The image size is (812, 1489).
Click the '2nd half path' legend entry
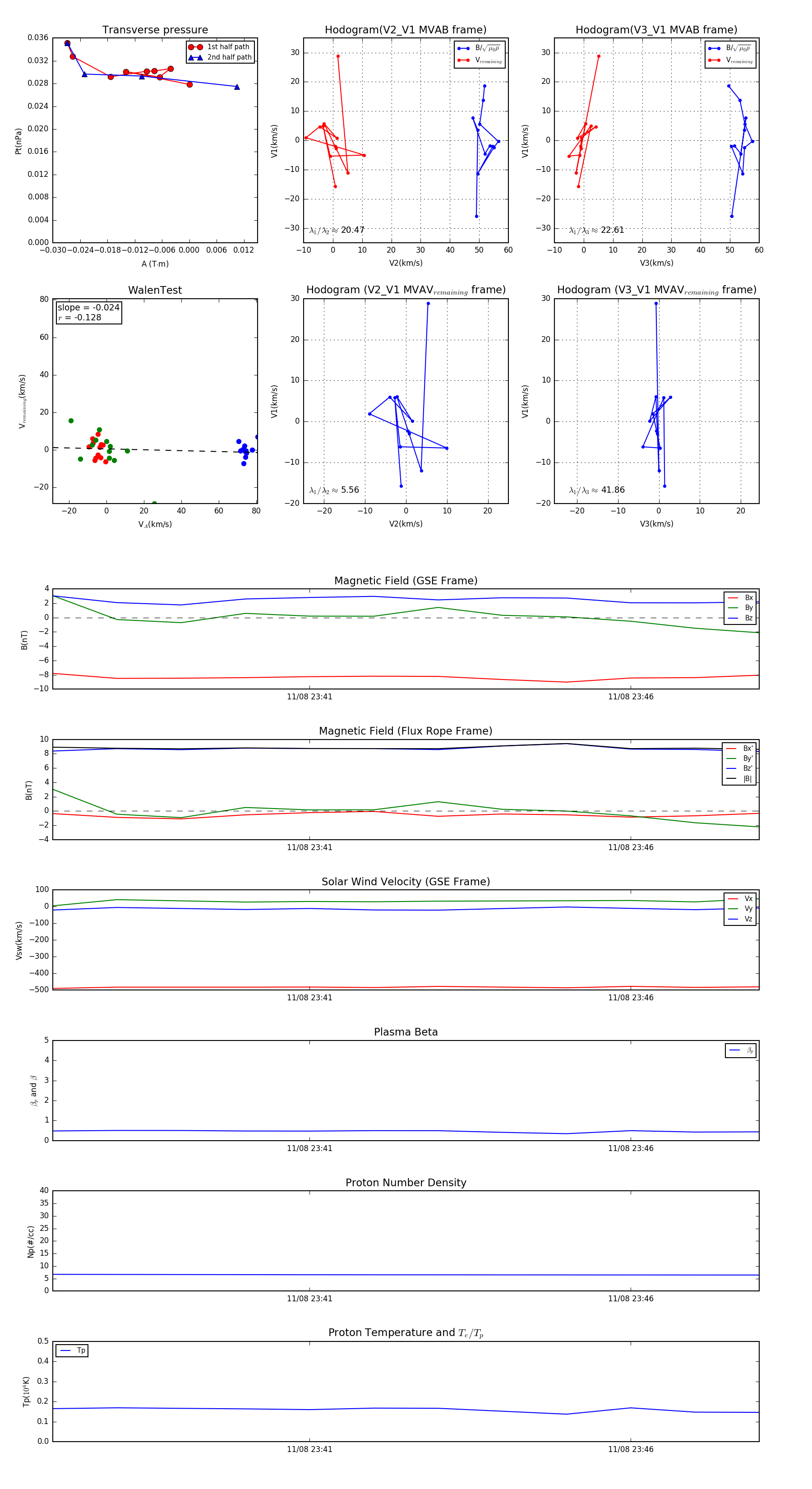tap(220, 57)
